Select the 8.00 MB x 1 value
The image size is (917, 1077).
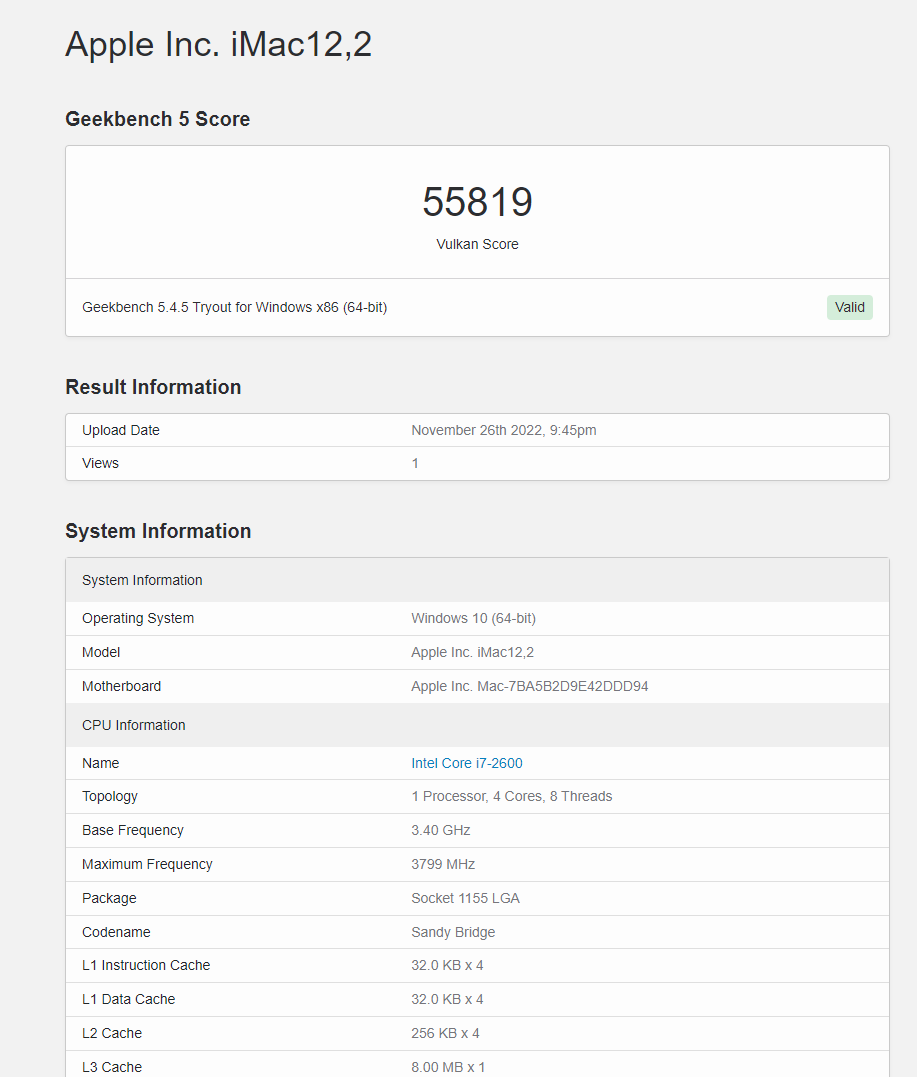coord(448,1067)
